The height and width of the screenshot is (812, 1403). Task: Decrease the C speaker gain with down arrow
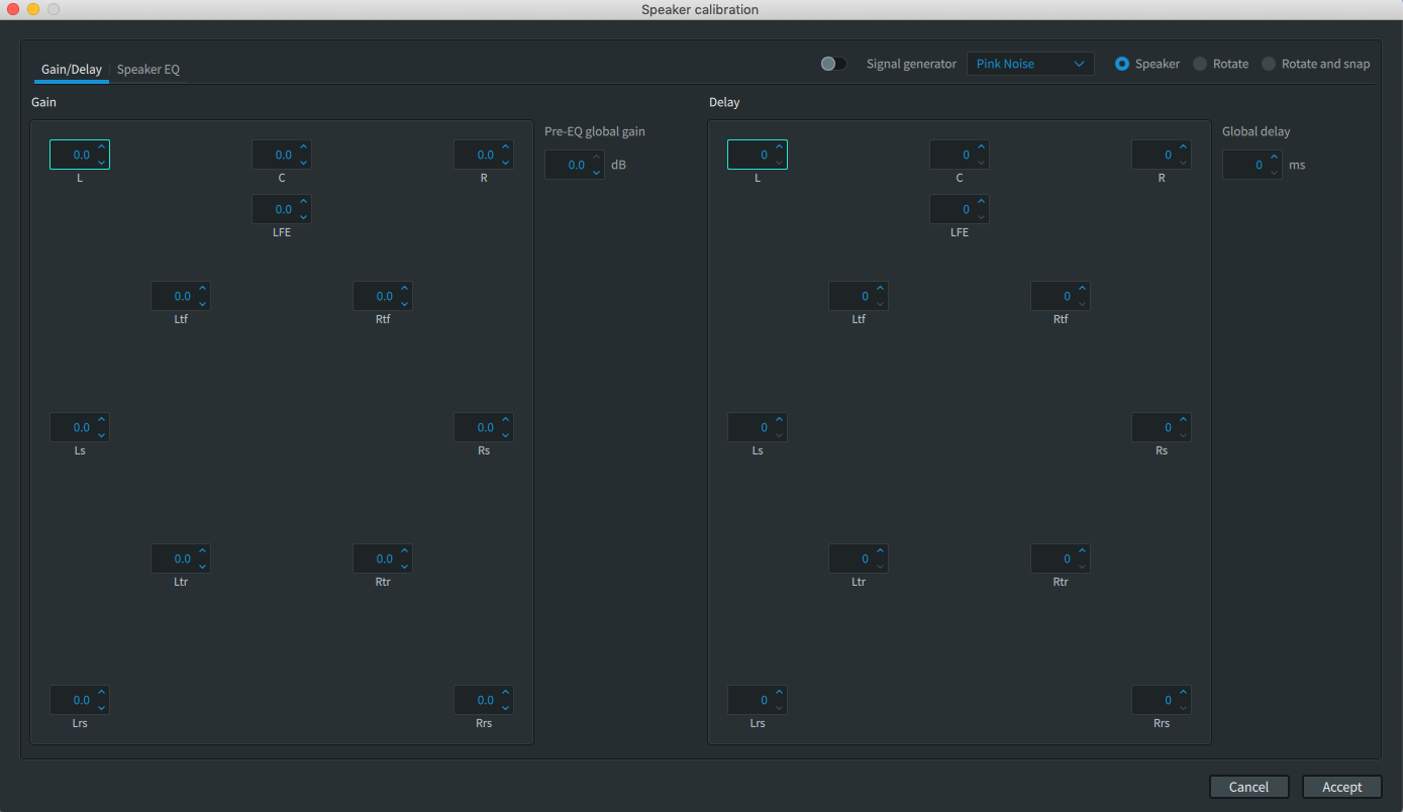[x=304, y=162]
